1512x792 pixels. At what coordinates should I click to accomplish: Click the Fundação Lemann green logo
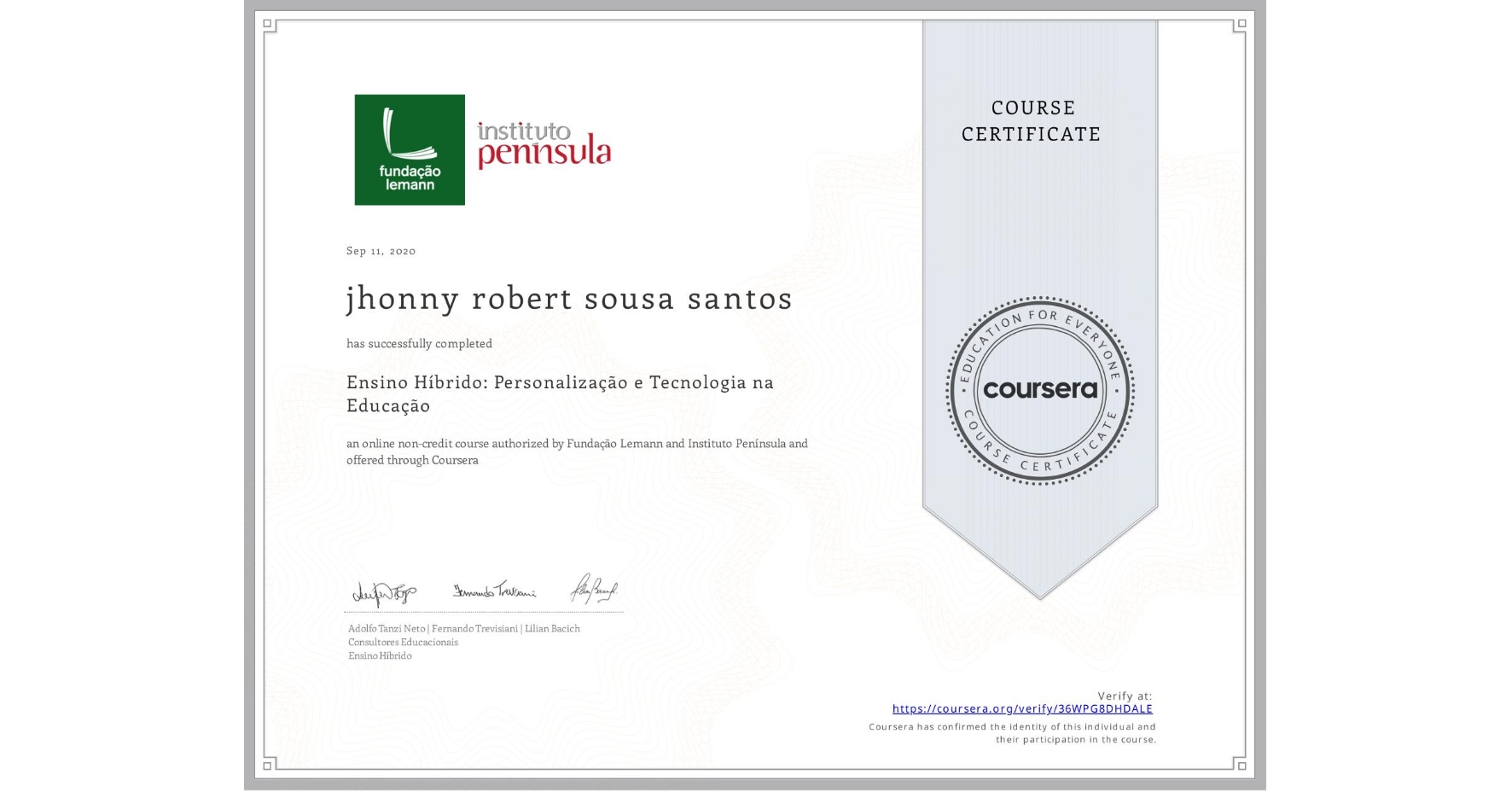point(410,149)
